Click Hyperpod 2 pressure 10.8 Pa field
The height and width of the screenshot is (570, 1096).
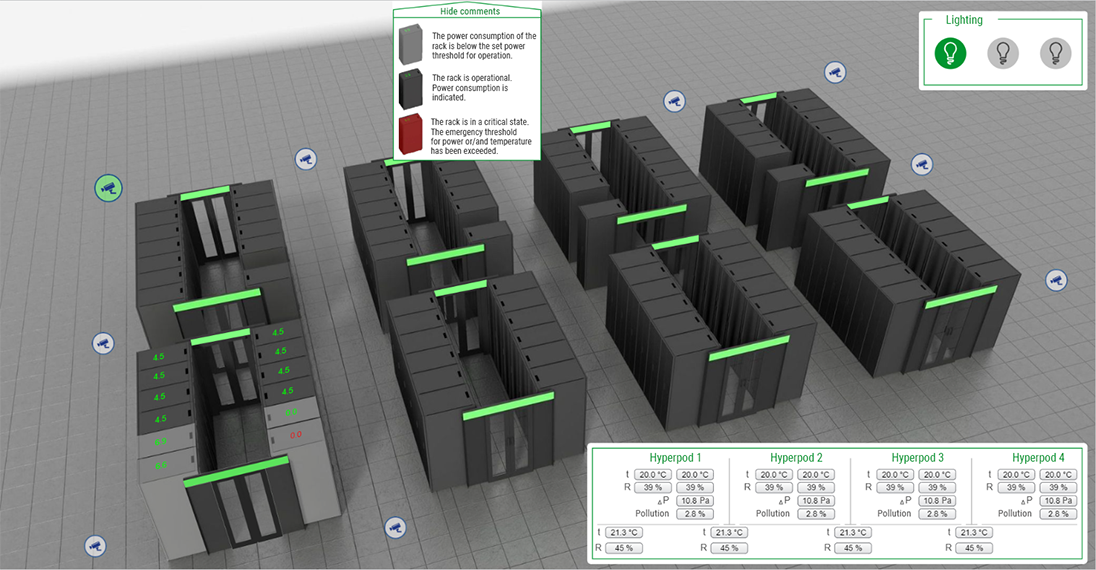click(816, 500)
